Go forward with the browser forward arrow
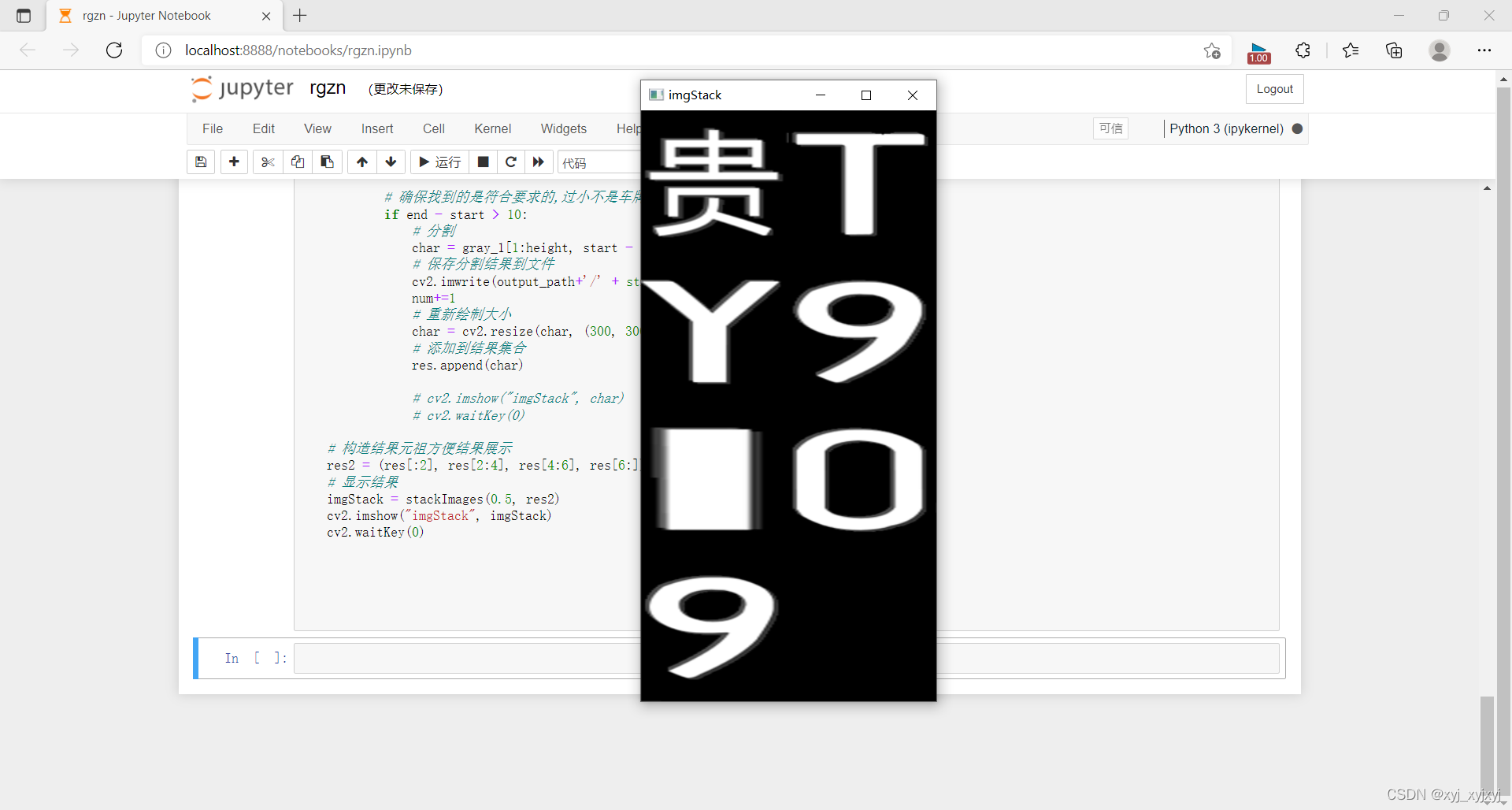This screenshot has height=810, width=1512. click(x=71, y=50)
